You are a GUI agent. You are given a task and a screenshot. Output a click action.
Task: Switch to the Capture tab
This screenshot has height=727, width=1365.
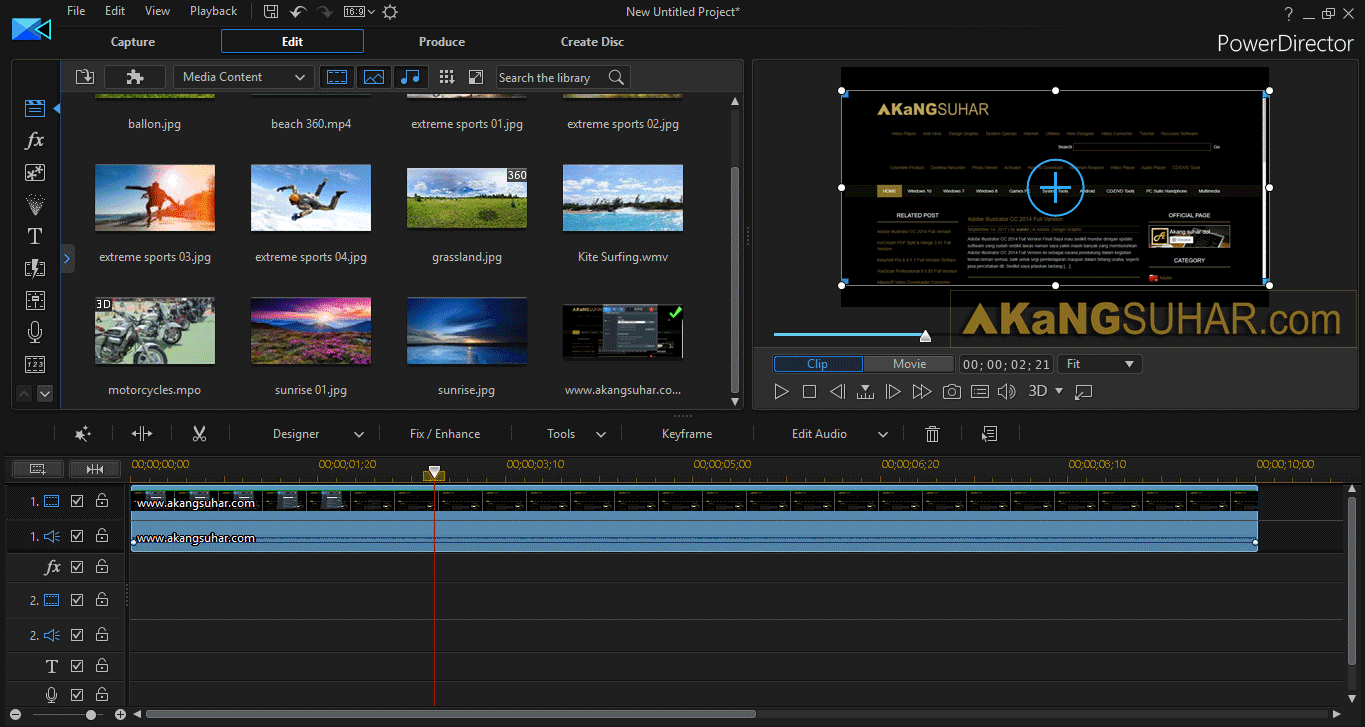click(x=133, y=42)
